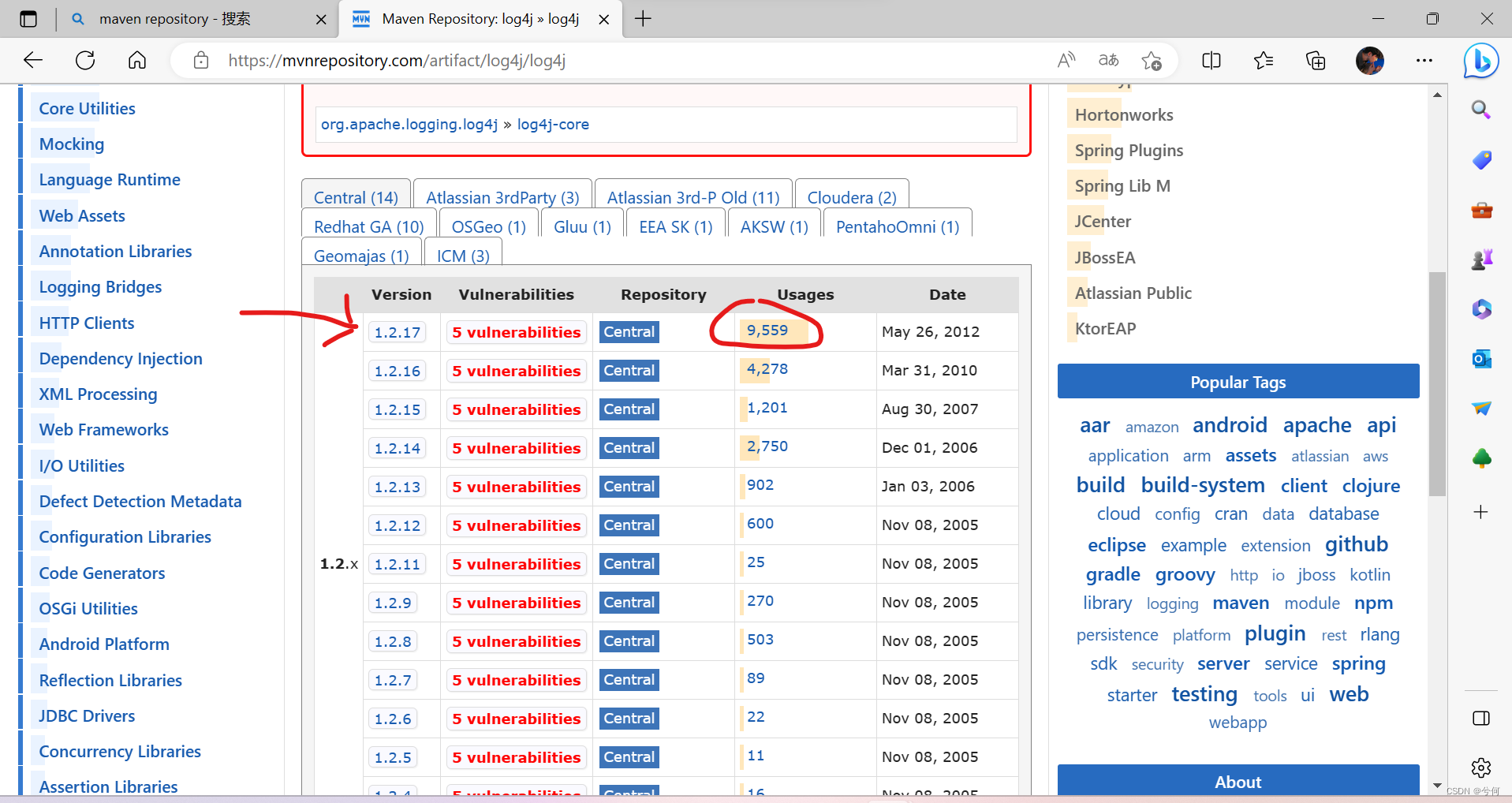
Task: Open Bing Chat with the Copilot icon
Action: tap(1481, 61)
